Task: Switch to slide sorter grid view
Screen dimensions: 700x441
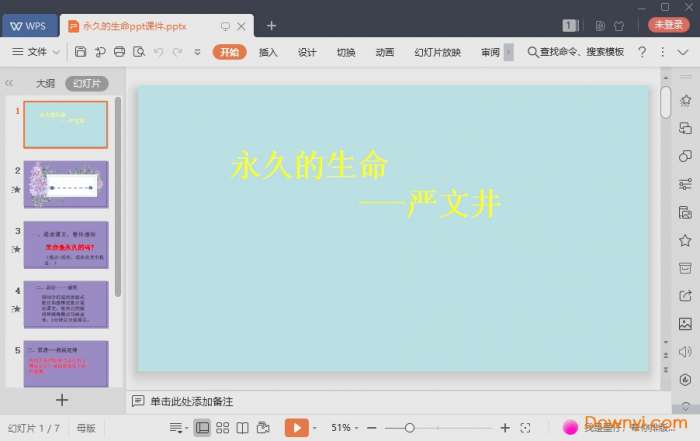Action: tap(222, 428)
